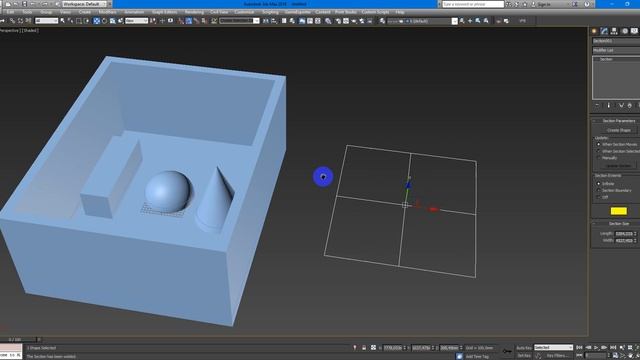
Task: Select the Manually update radio button
Action: click(x=599, y=158)
